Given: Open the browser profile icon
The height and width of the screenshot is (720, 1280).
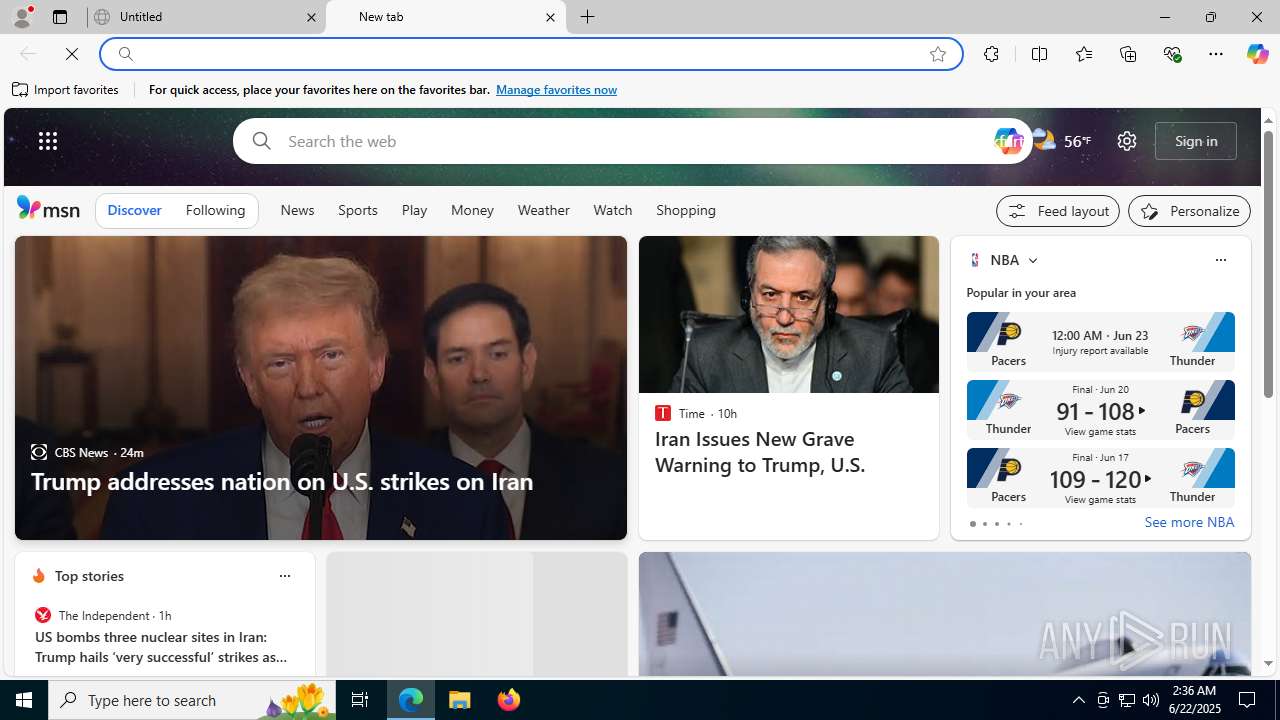Looking at the screenshot, I should tap(22, 17).
